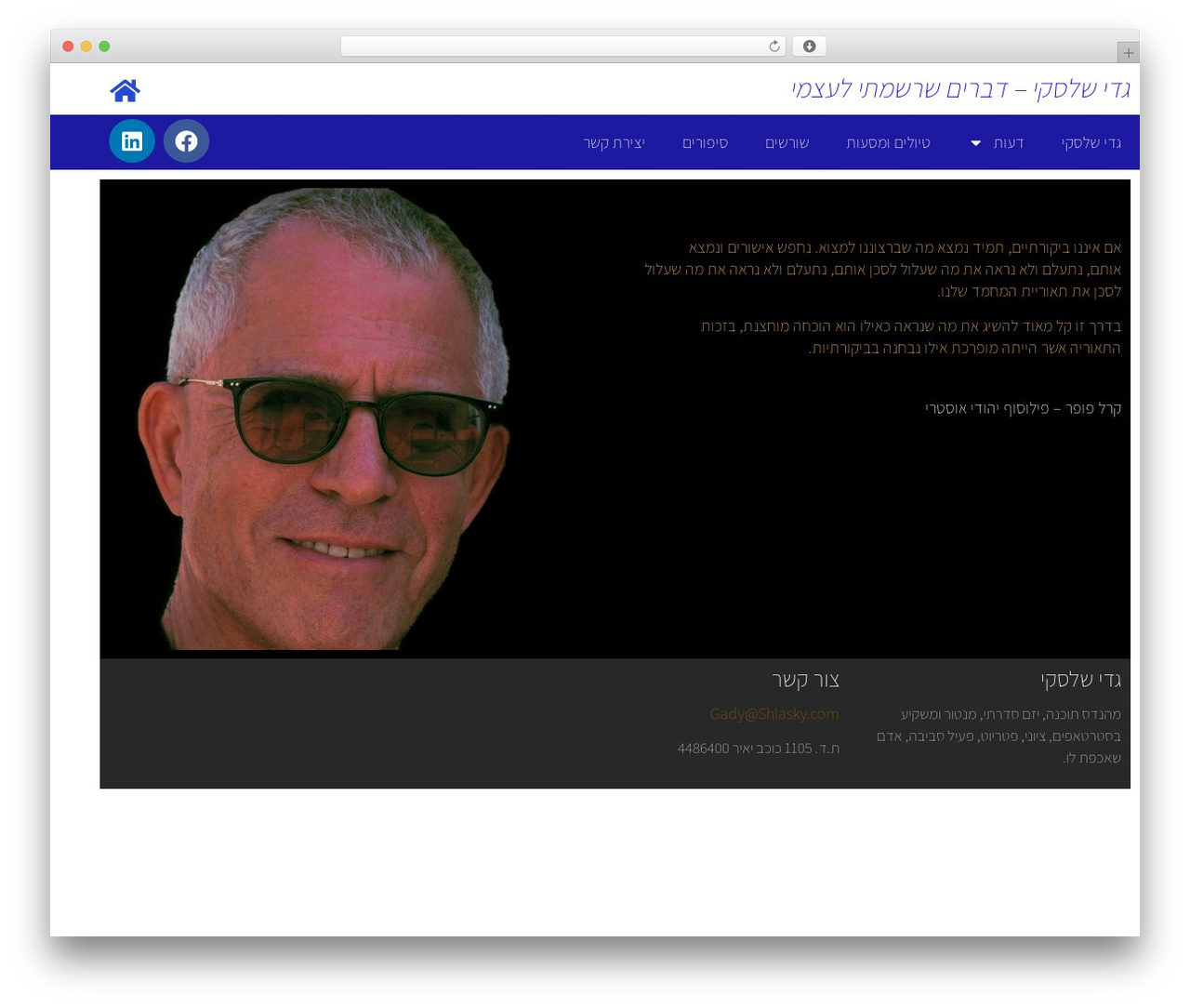Viewport: 1190px width, 1008px height.
Task: Click the portrait photo of the man
Action: tap(325, 418)
